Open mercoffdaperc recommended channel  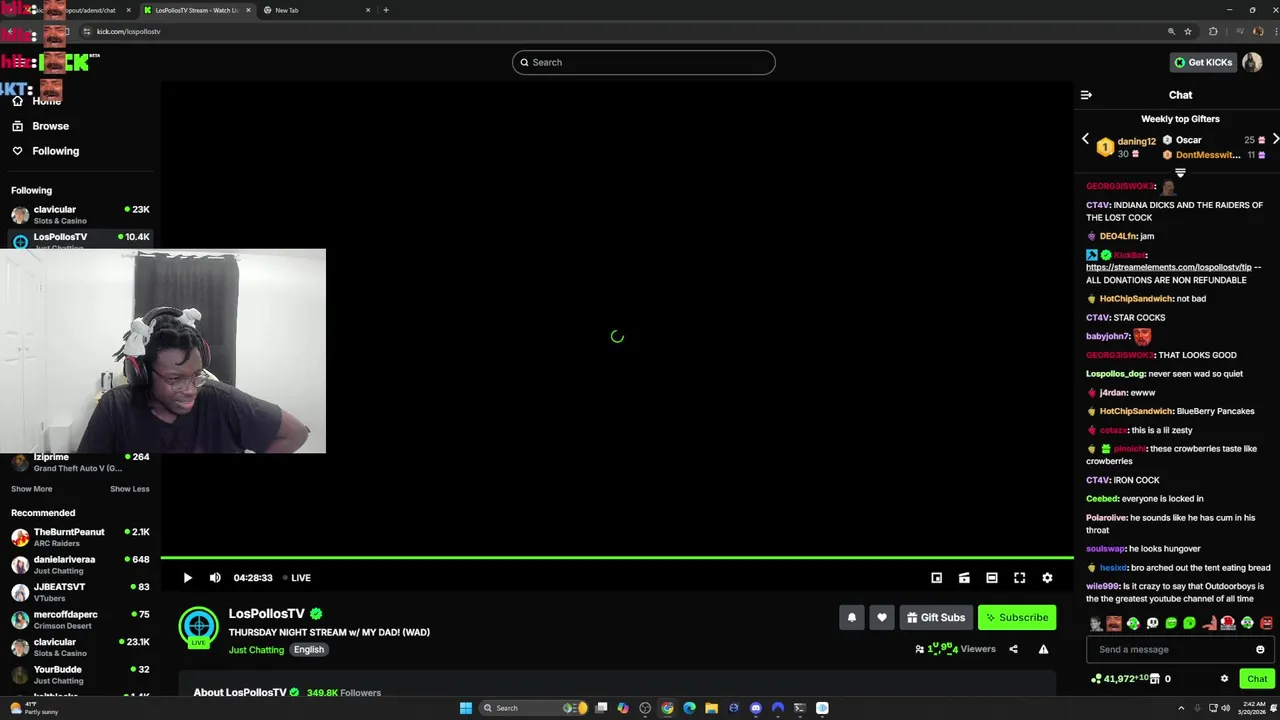click(80, 620)
